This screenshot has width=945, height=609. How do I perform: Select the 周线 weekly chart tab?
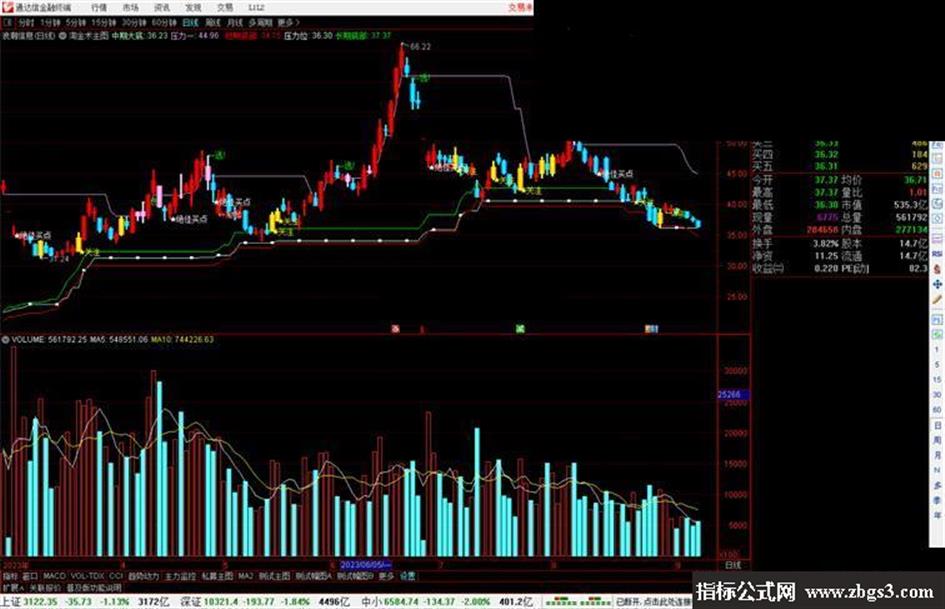point(213,23)
